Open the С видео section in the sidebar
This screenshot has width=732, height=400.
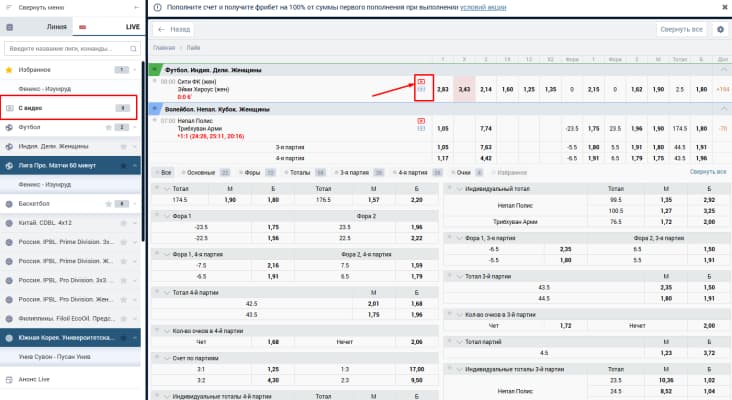pyautogui.click(x=69, y=108)
